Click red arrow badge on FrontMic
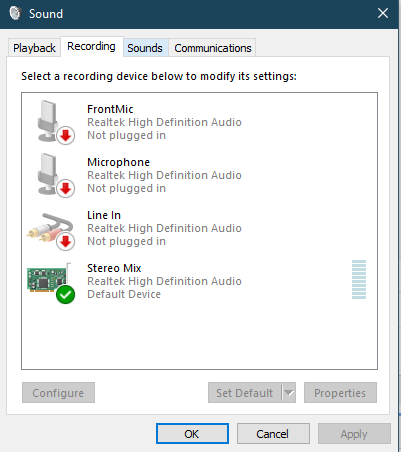Screen dimensions: 401x452 pos(66,136)
